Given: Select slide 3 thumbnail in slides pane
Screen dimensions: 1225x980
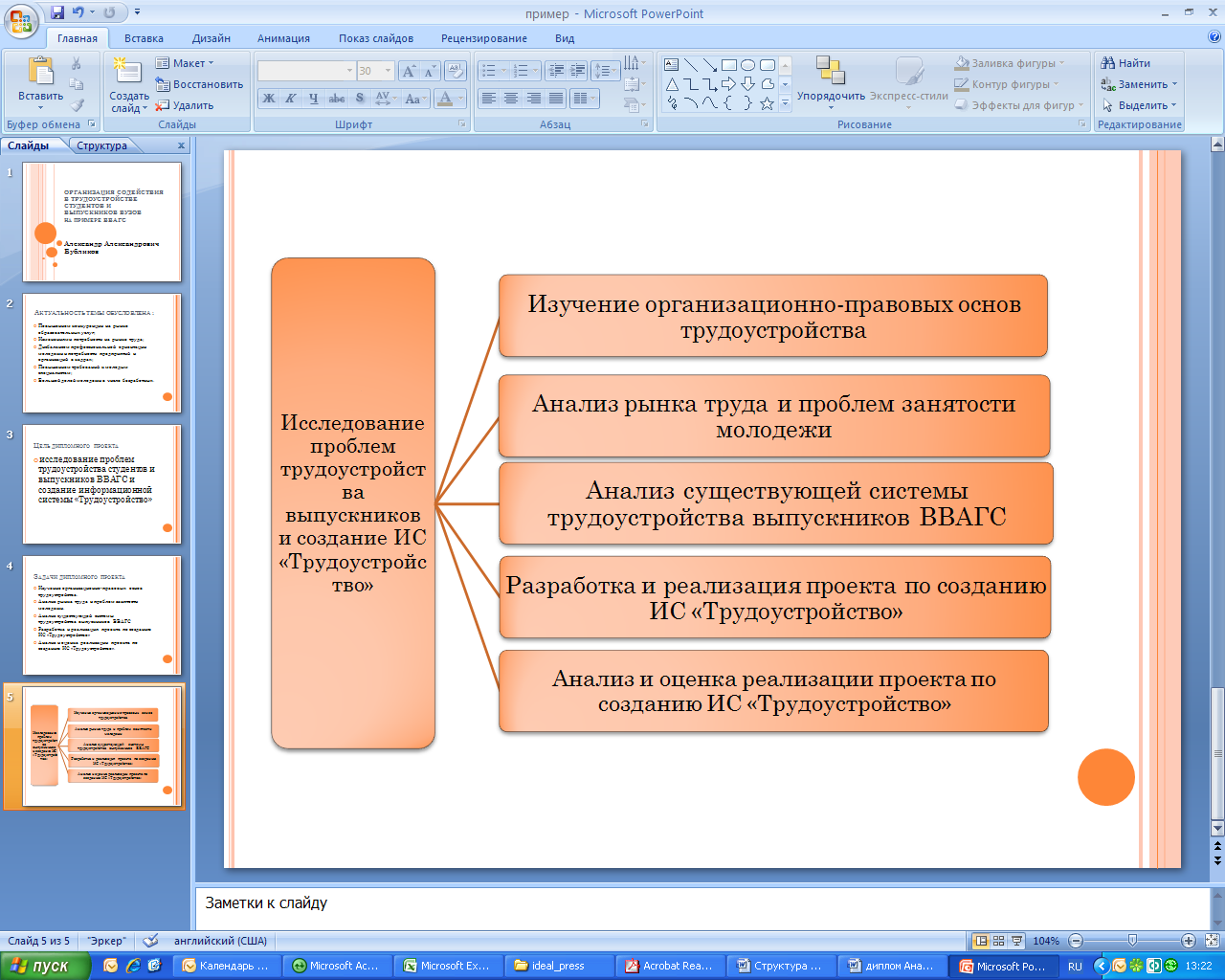Looking at the screenshot, I should click(101, 484).
